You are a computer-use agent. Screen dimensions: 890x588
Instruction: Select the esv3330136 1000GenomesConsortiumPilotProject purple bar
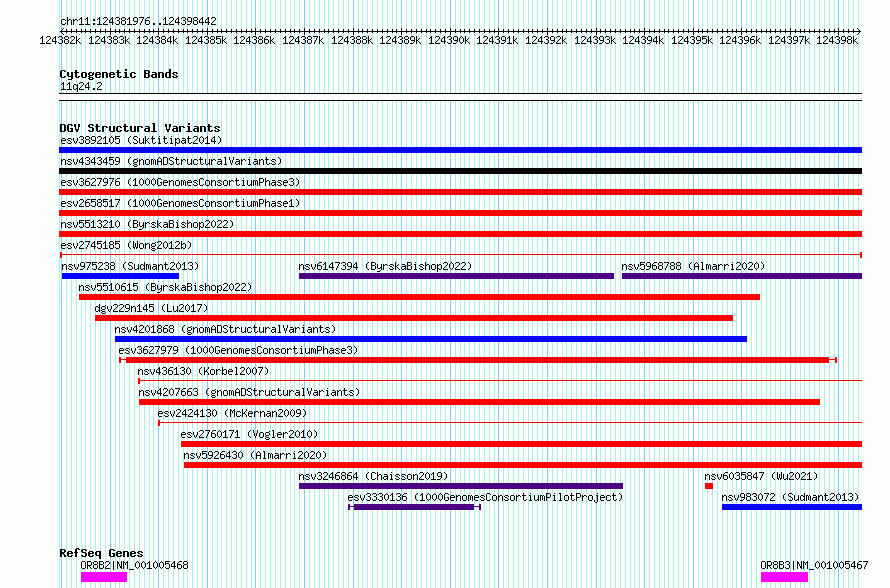[414, 507]
